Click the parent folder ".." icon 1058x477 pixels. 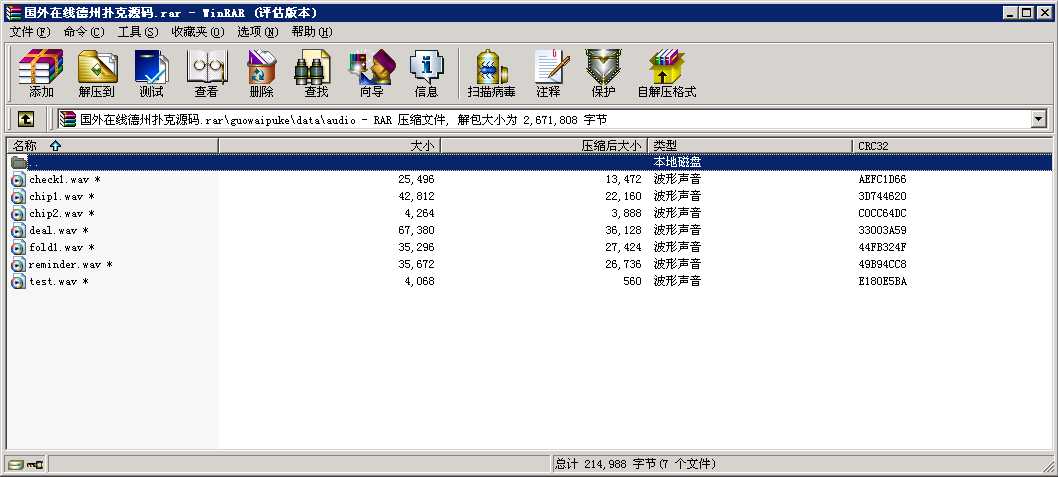[19, 163]
